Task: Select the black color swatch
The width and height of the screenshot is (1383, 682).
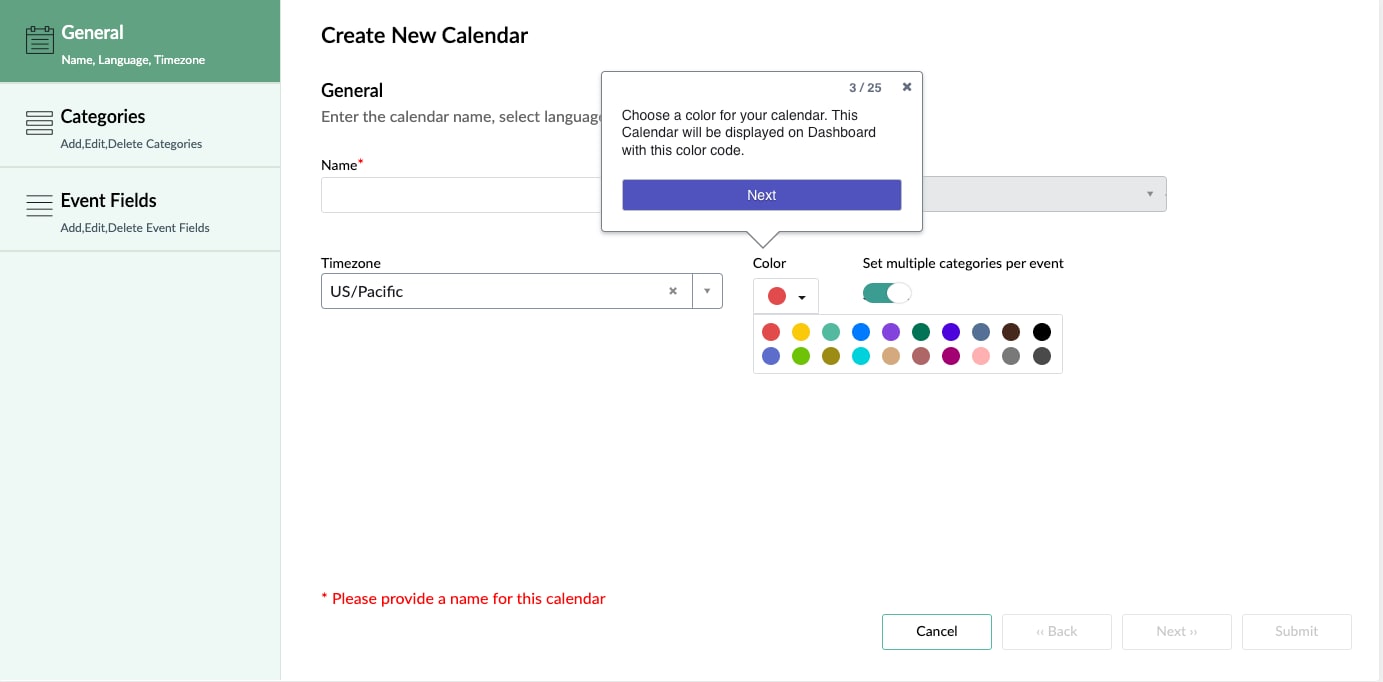Action: (x=1041, y=331)
